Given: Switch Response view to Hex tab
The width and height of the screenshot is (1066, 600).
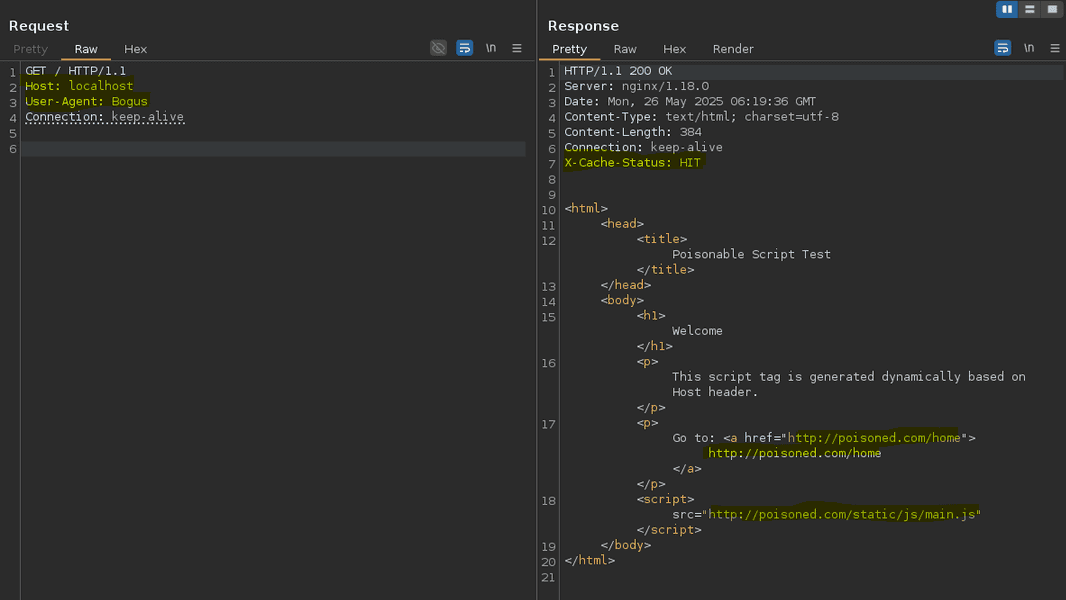Looking at the screenshot, I should [x=675, y=49].
